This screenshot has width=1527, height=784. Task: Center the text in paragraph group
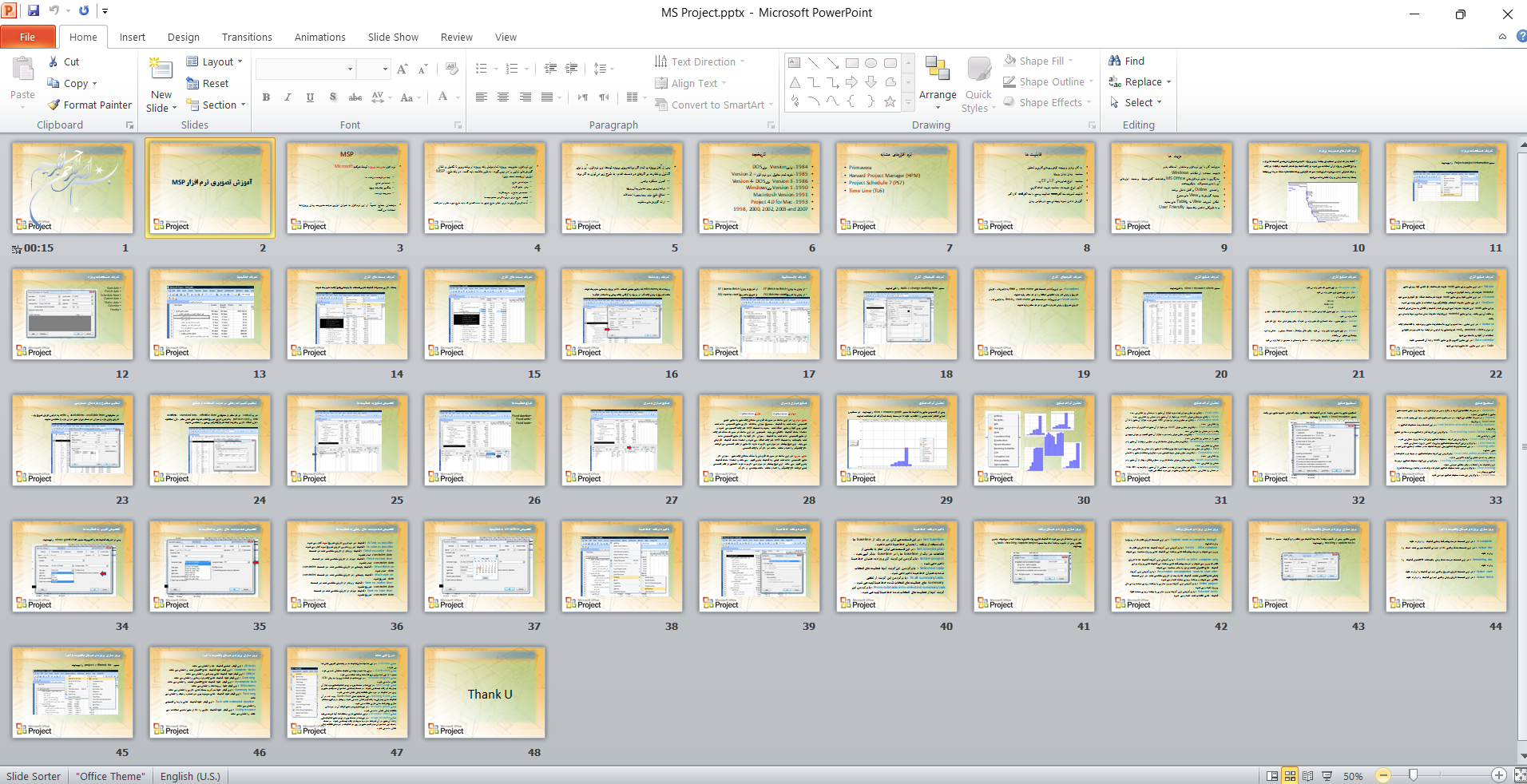503,97
